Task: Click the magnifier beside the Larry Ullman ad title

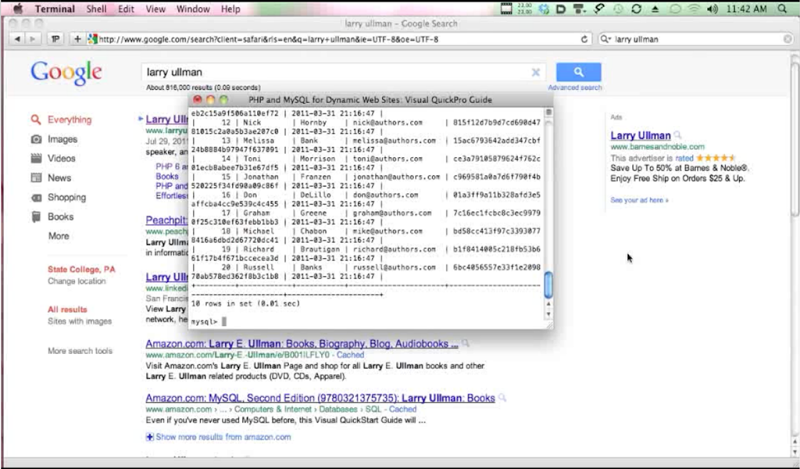Action: [677, 135]
